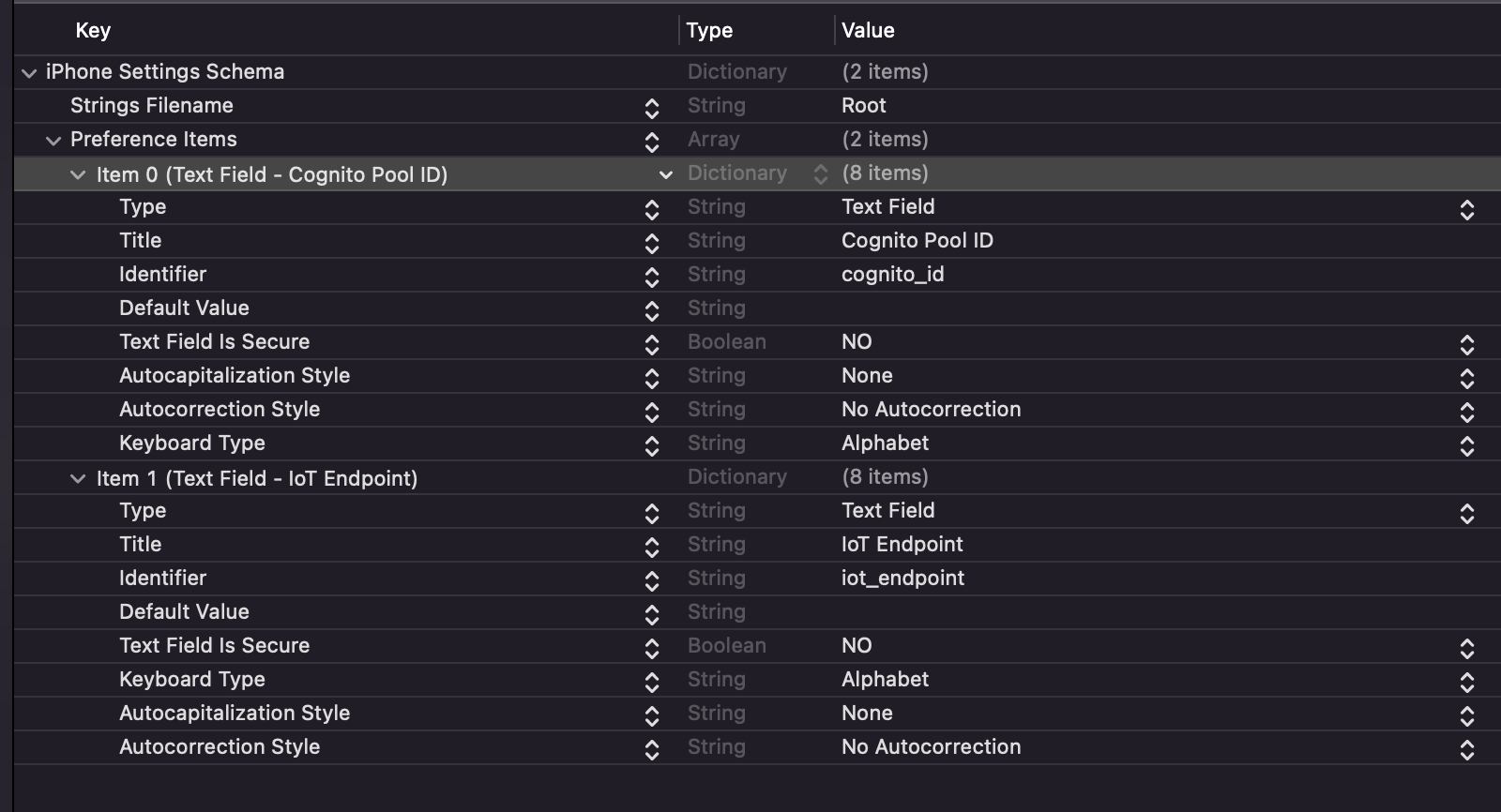Viewport: 1501px width, 812px height.
Task: Open value popup for Item 0 Alphabet keyboard
Action: tap(1467, 445)
